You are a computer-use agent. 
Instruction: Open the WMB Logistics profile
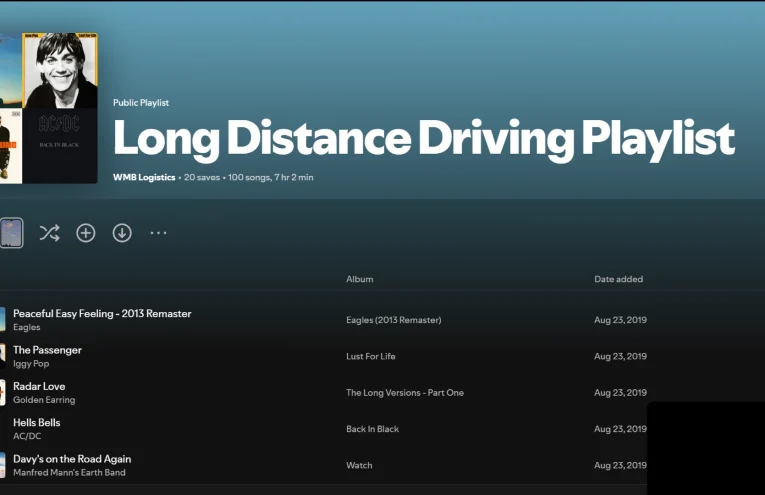(144, 177)
